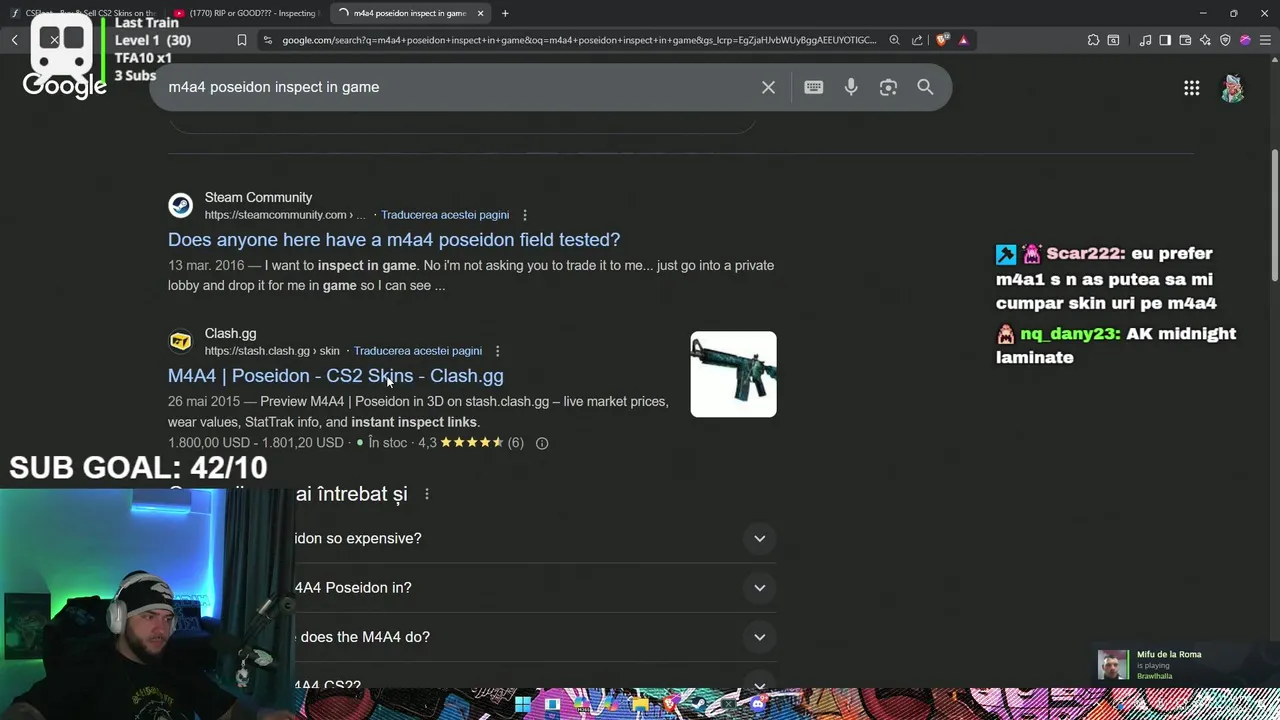Click 'Traducerea acestei pagini' for the Clash.gg result
Viewport: 1280px width, 720px height.
pos(418,351)
